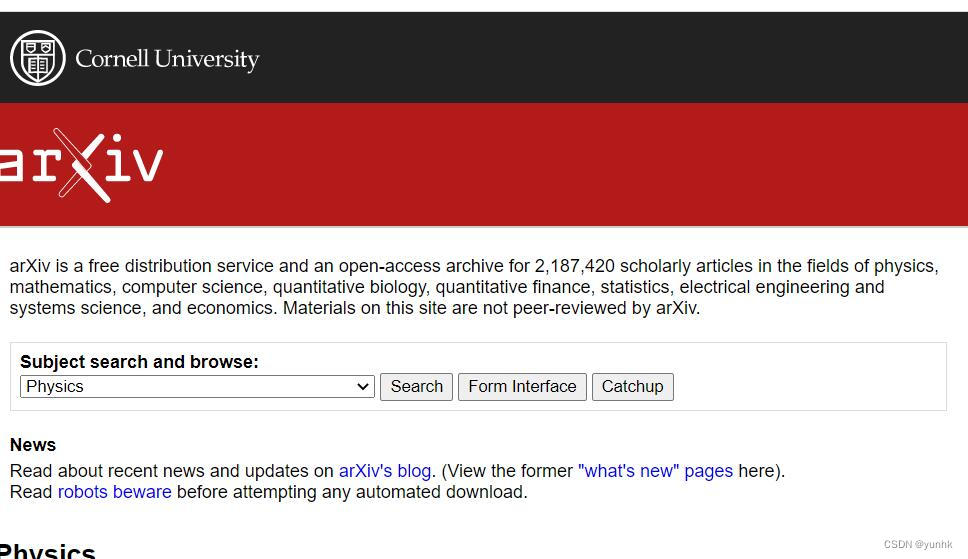Image resolution: width=968 pixels, height=559 pixels.
Task: Click the 2,187,420 article count text
Action: pyautogui.click(x=575, y=266)
